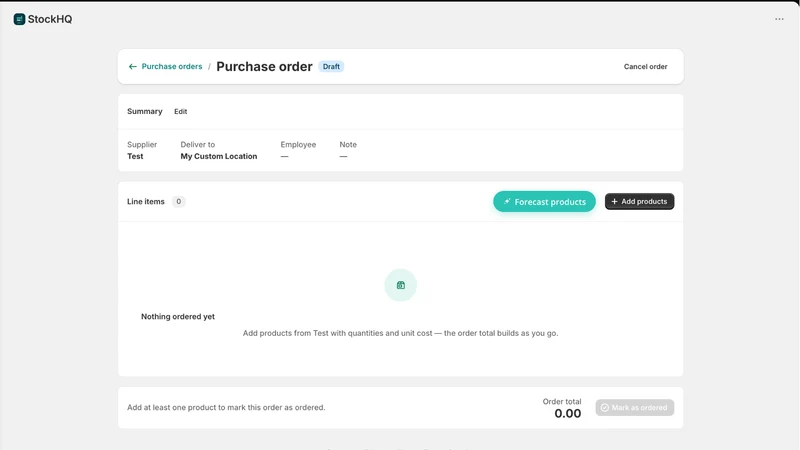Click the Order total value 0.00
This screenshot has width=800, height=450.
click(x=568, y=413)
